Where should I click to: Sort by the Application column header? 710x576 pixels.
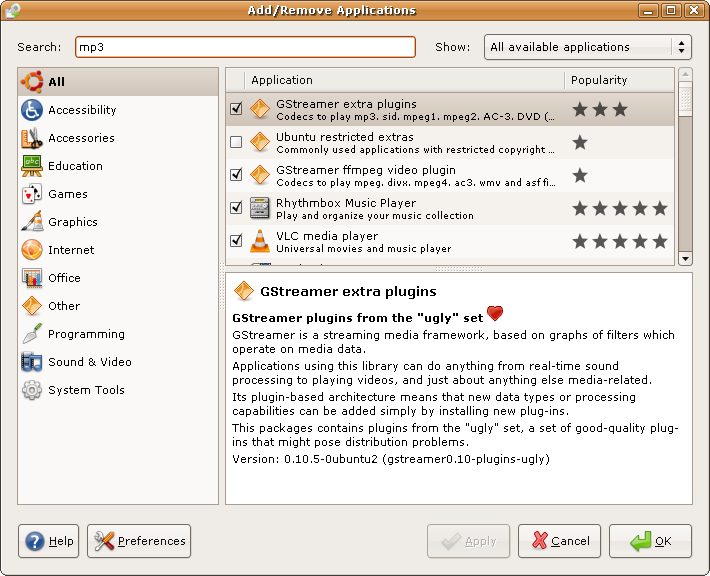(x=404, y=80)
